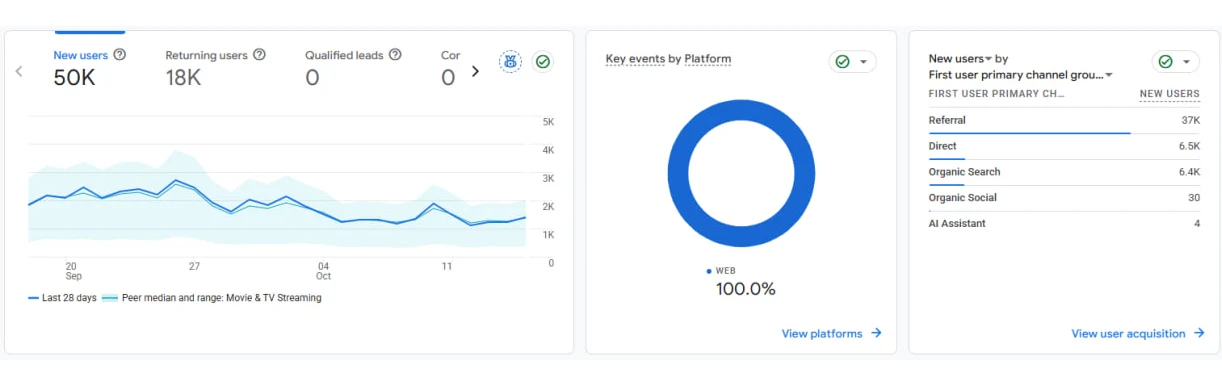Viewport: 1222px width, 387px height.
Task: Open status dropdown on Key events card
Action: click(853, 62)
